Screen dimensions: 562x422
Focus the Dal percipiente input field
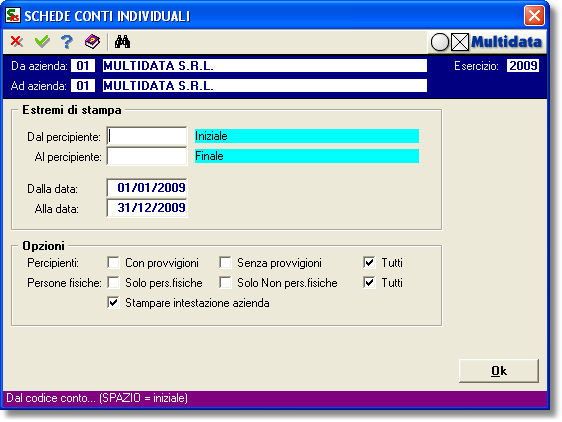point(147,136)
